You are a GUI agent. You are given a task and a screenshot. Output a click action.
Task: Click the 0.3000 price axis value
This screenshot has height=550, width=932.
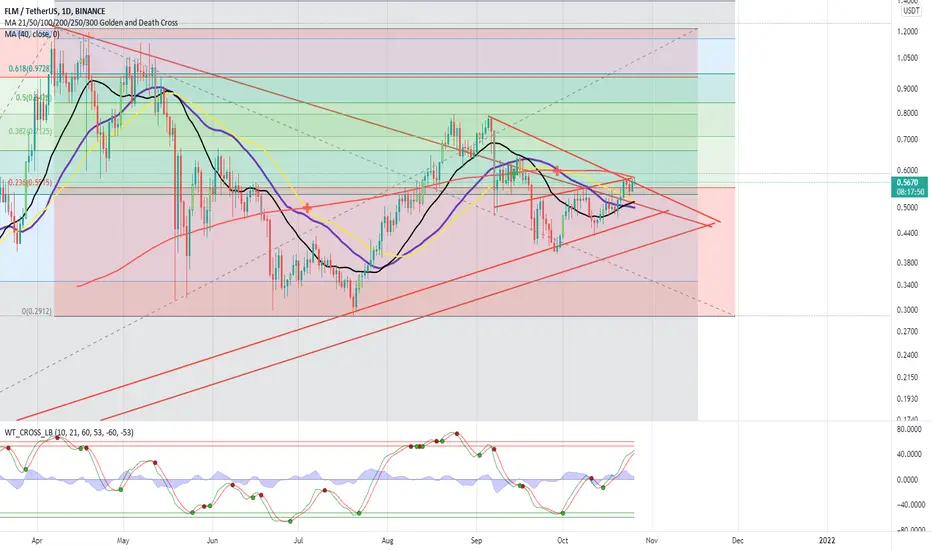coord(907,310)
